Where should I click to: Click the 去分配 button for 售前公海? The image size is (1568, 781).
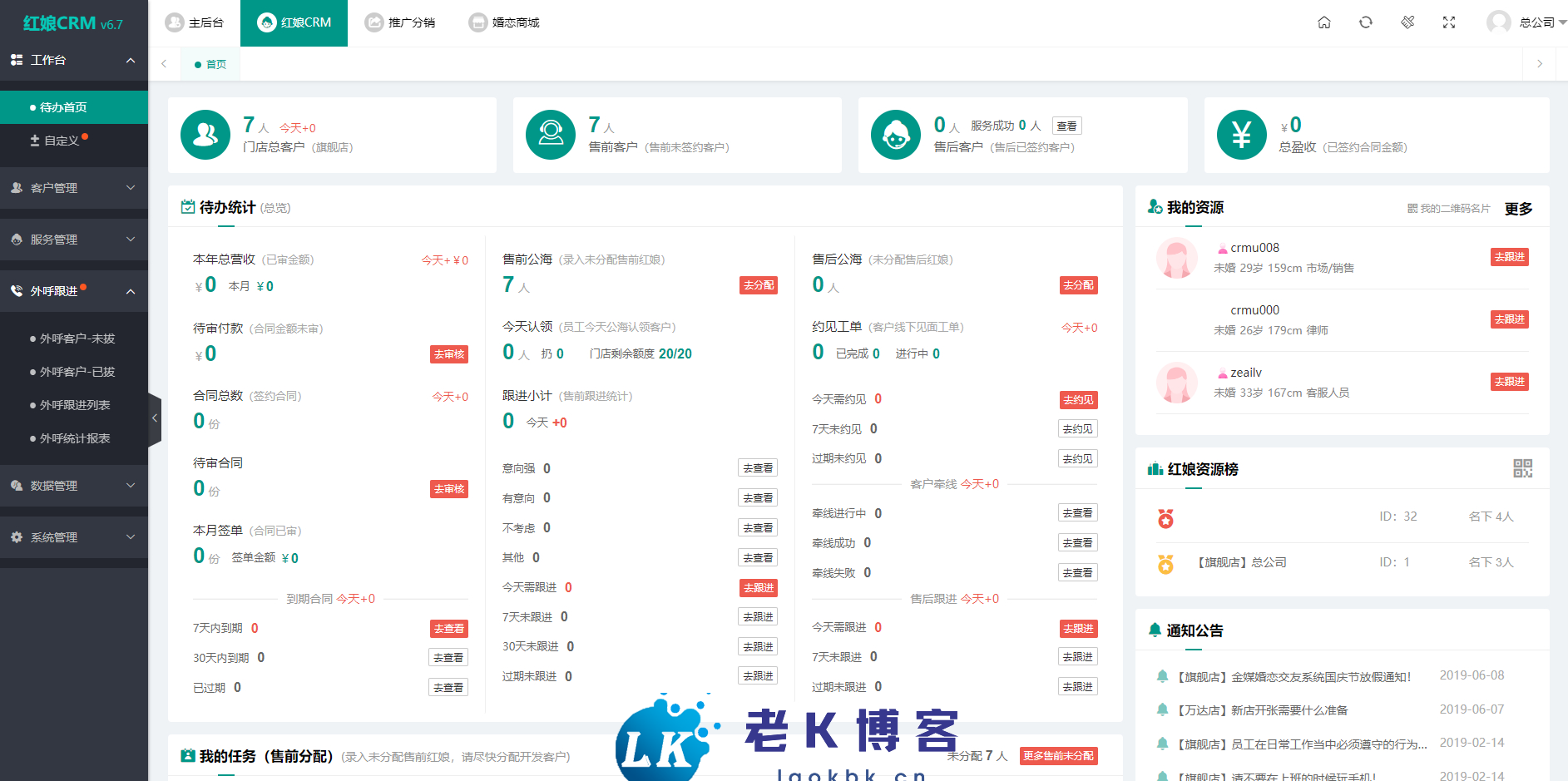click(x=758, y=284)
